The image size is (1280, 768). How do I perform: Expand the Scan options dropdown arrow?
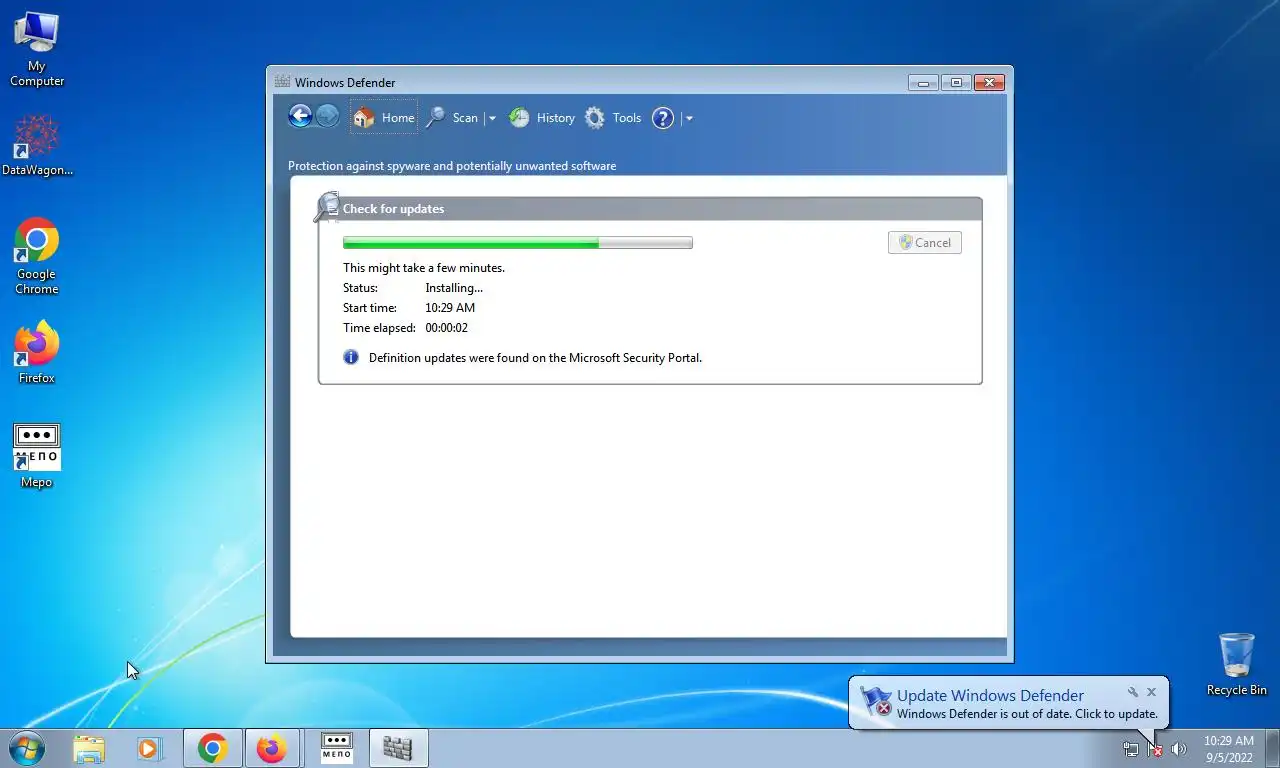tap(492, 118)
